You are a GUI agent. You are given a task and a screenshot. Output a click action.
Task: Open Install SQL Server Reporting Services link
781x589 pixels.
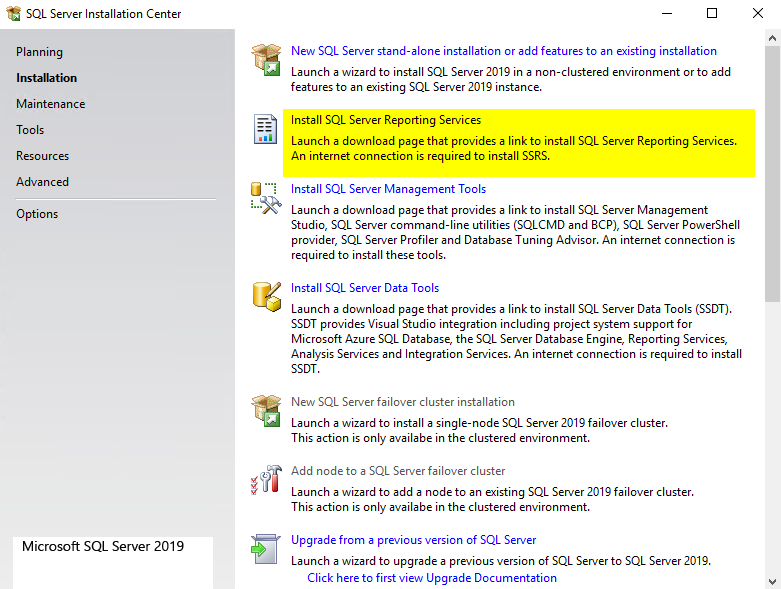[x=385, y=120]
